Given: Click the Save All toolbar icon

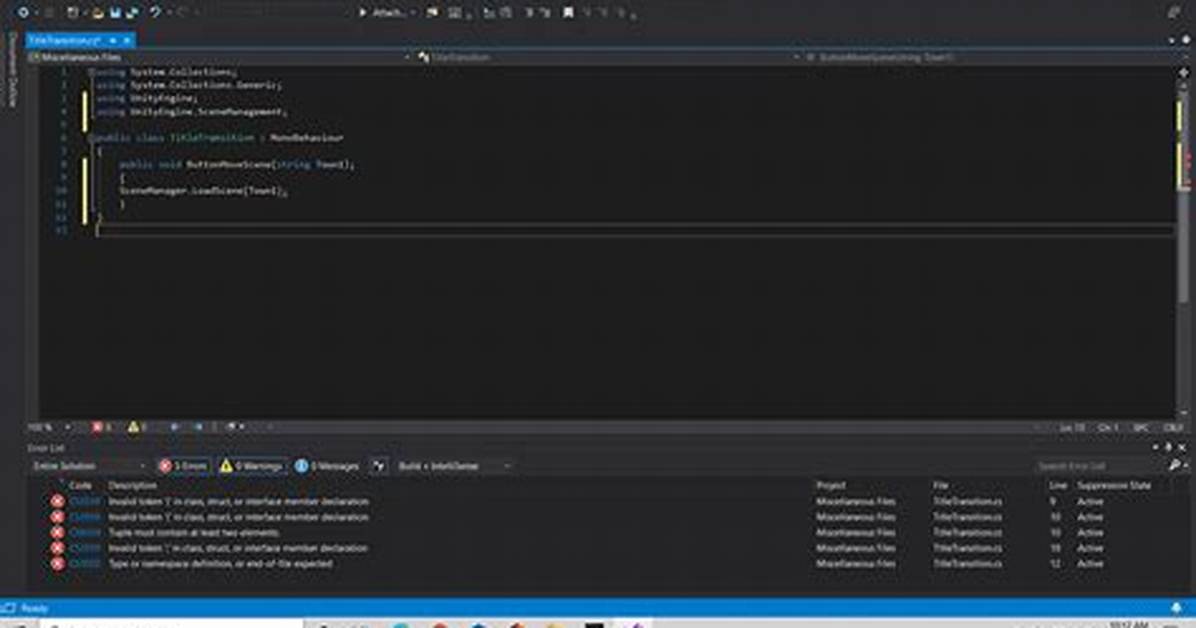Looking at the screenshot, I should click(133, 12).
